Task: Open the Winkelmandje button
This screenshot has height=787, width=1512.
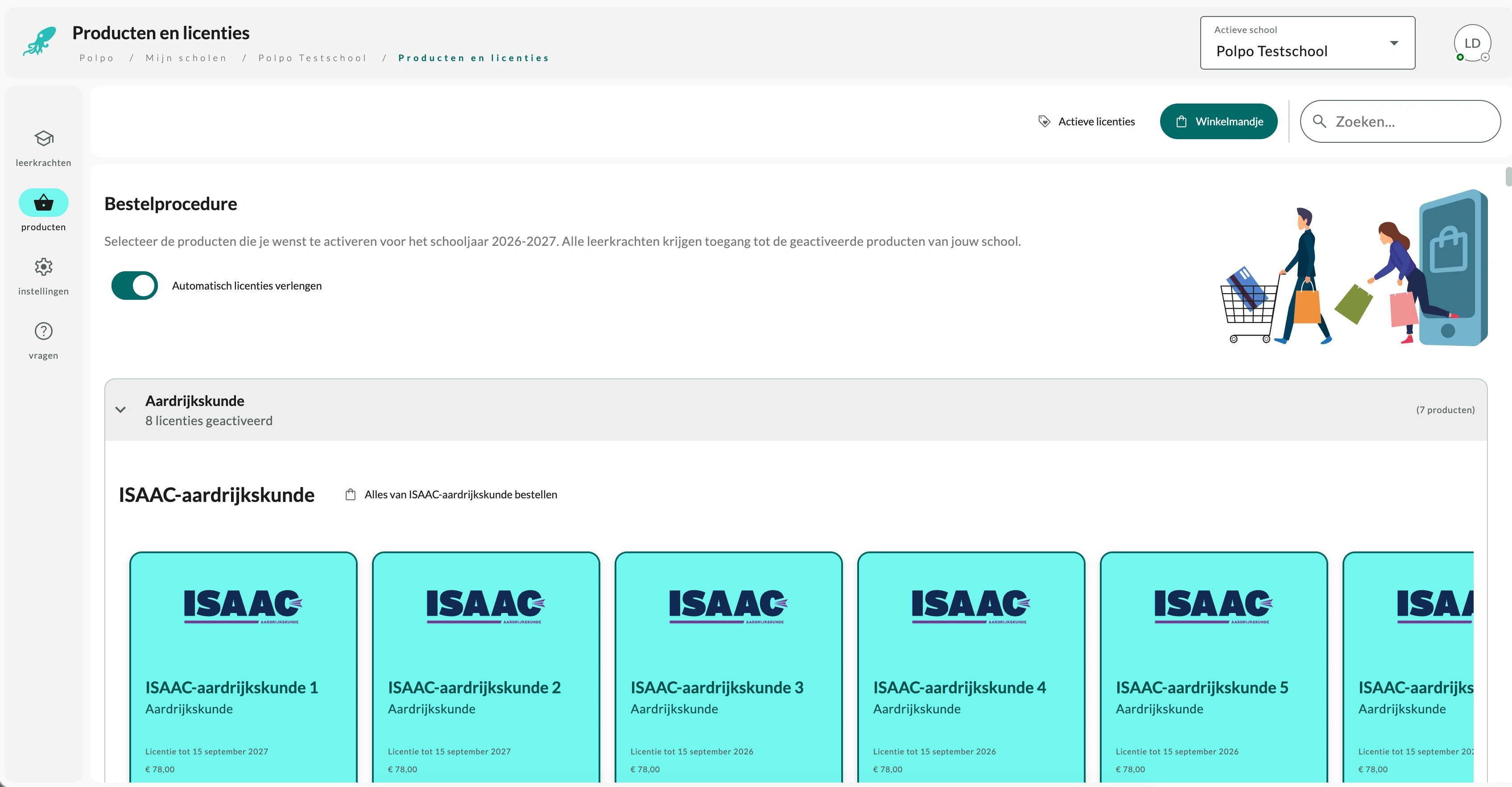Action: click(x=1219, y=121)
